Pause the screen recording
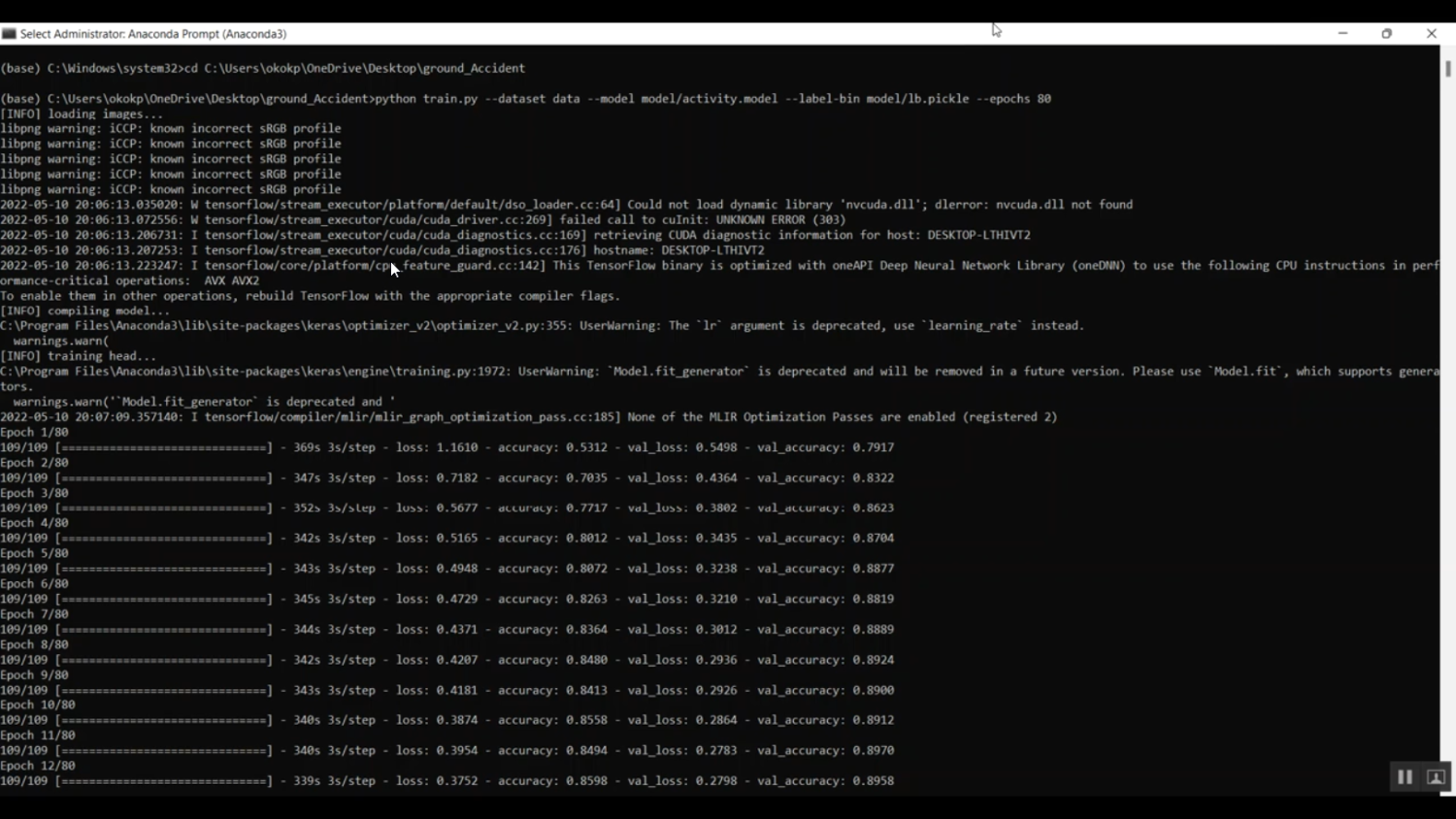The width and height of the screenshot is (1456, 819). point(1405,777)
